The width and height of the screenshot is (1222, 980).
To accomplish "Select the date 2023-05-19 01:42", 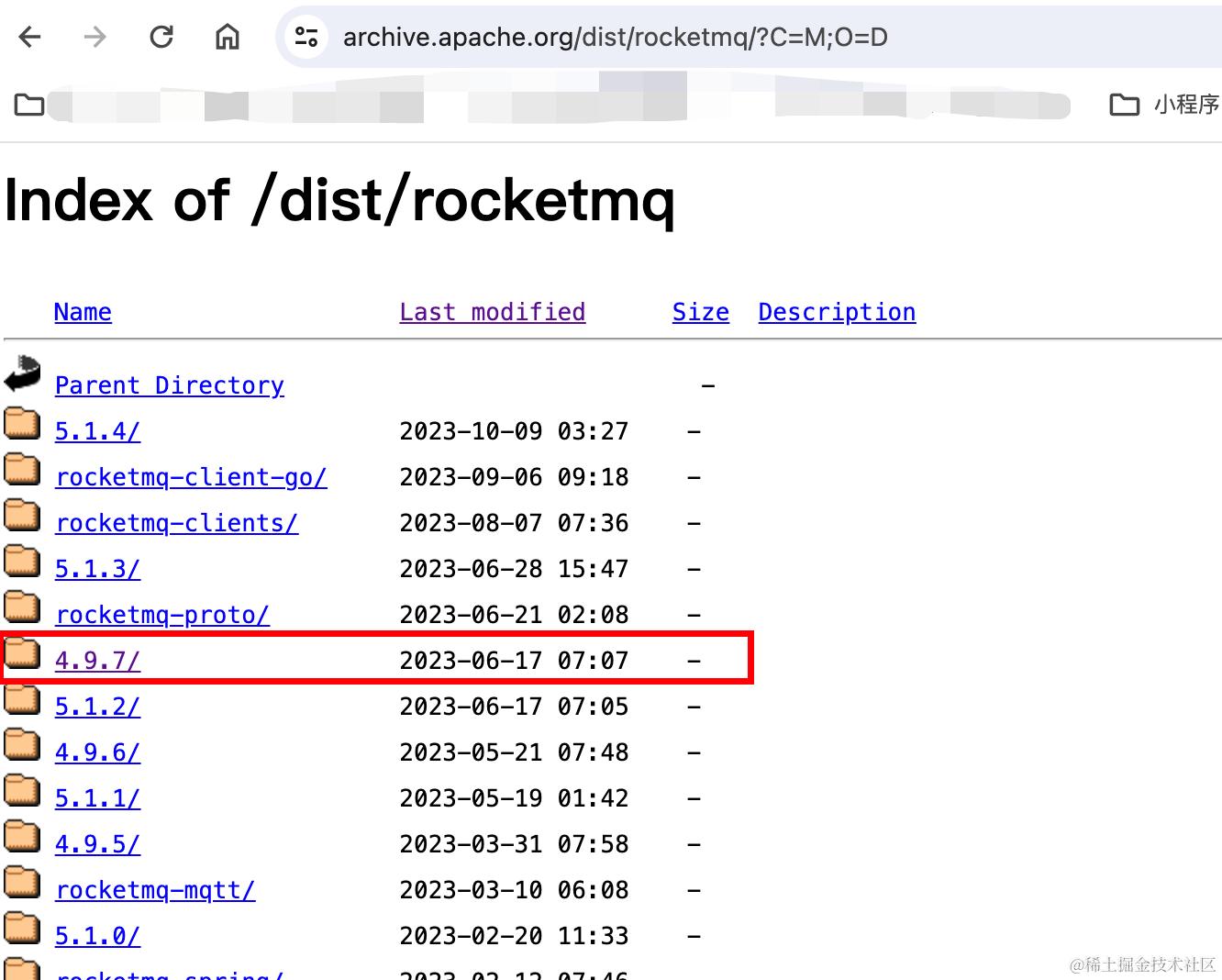I will [x=514, y=798].
